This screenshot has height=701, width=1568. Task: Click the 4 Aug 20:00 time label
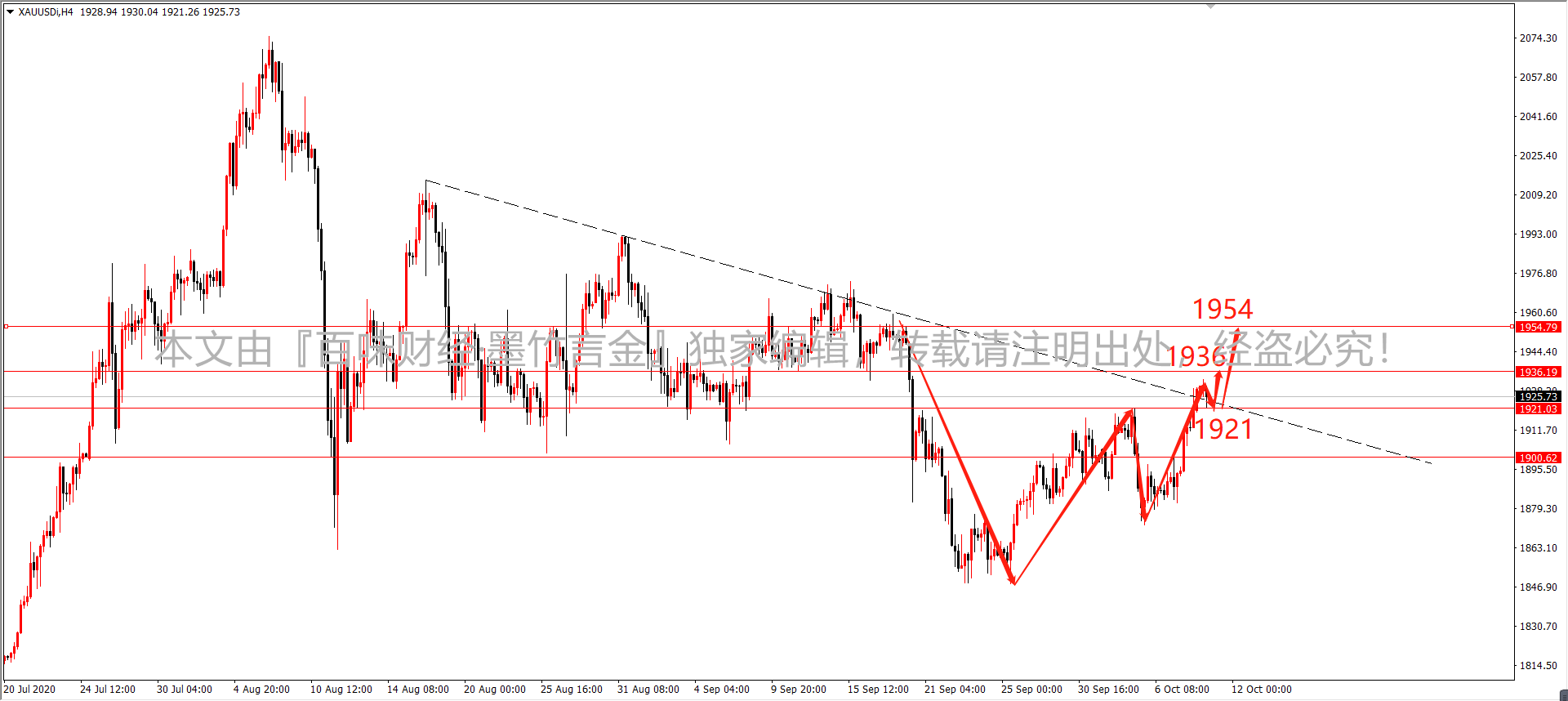click(261, 690)
